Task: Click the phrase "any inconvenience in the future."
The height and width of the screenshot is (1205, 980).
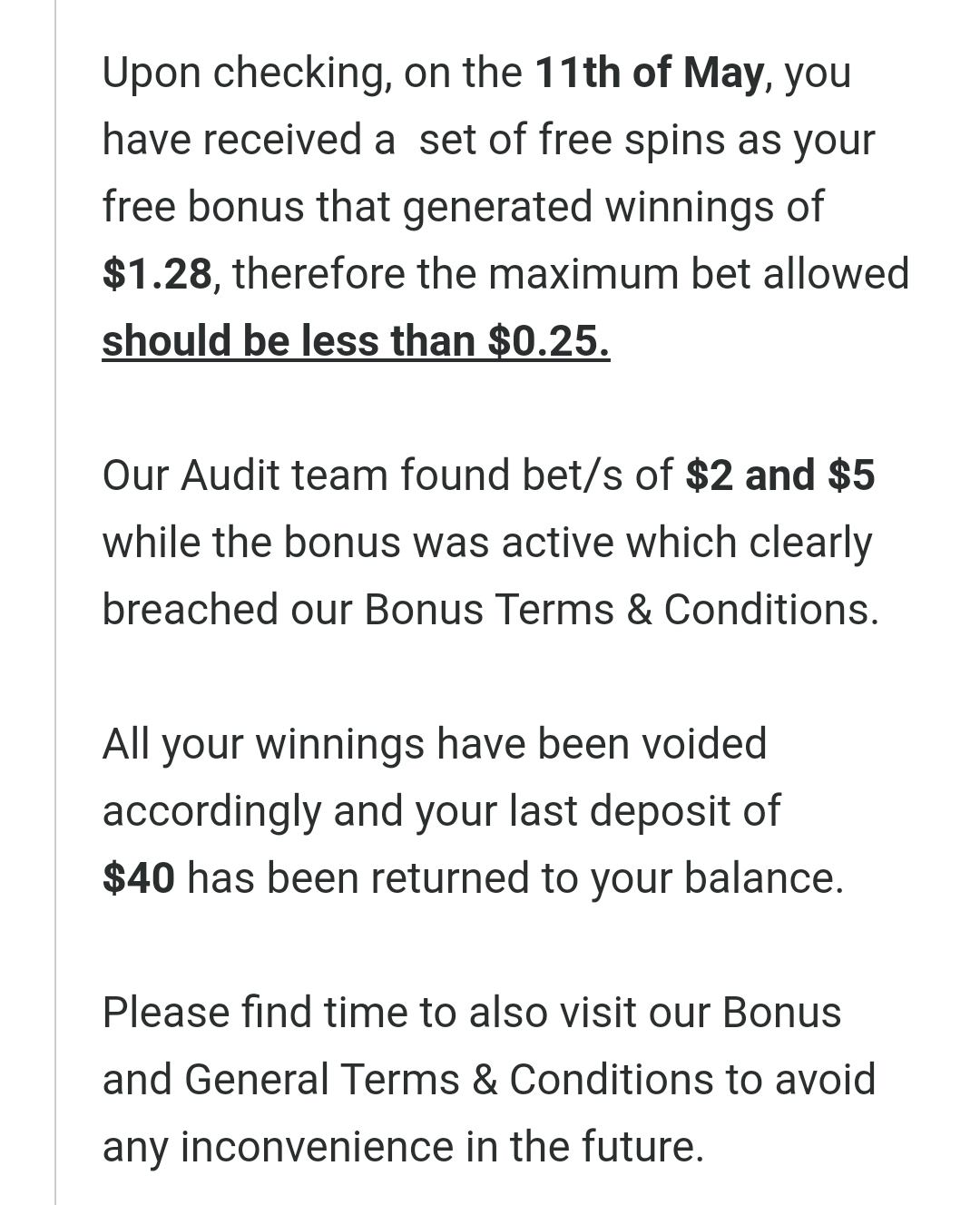Action: (402, 1147)
